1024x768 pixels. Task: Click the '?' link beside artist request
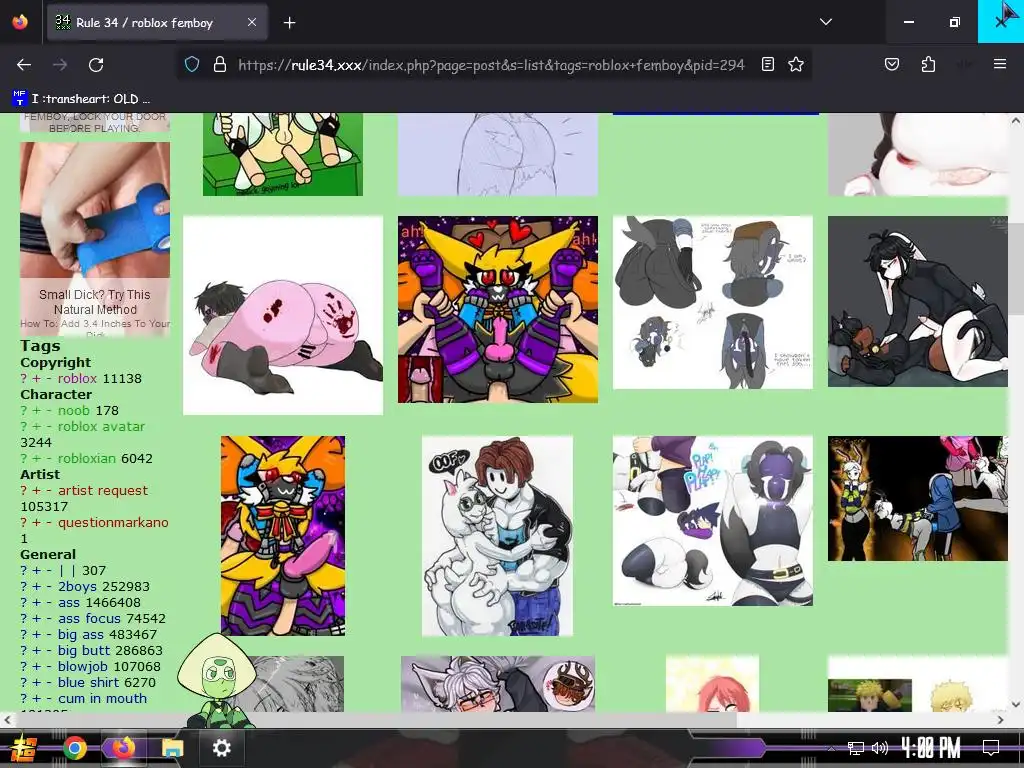24,490
